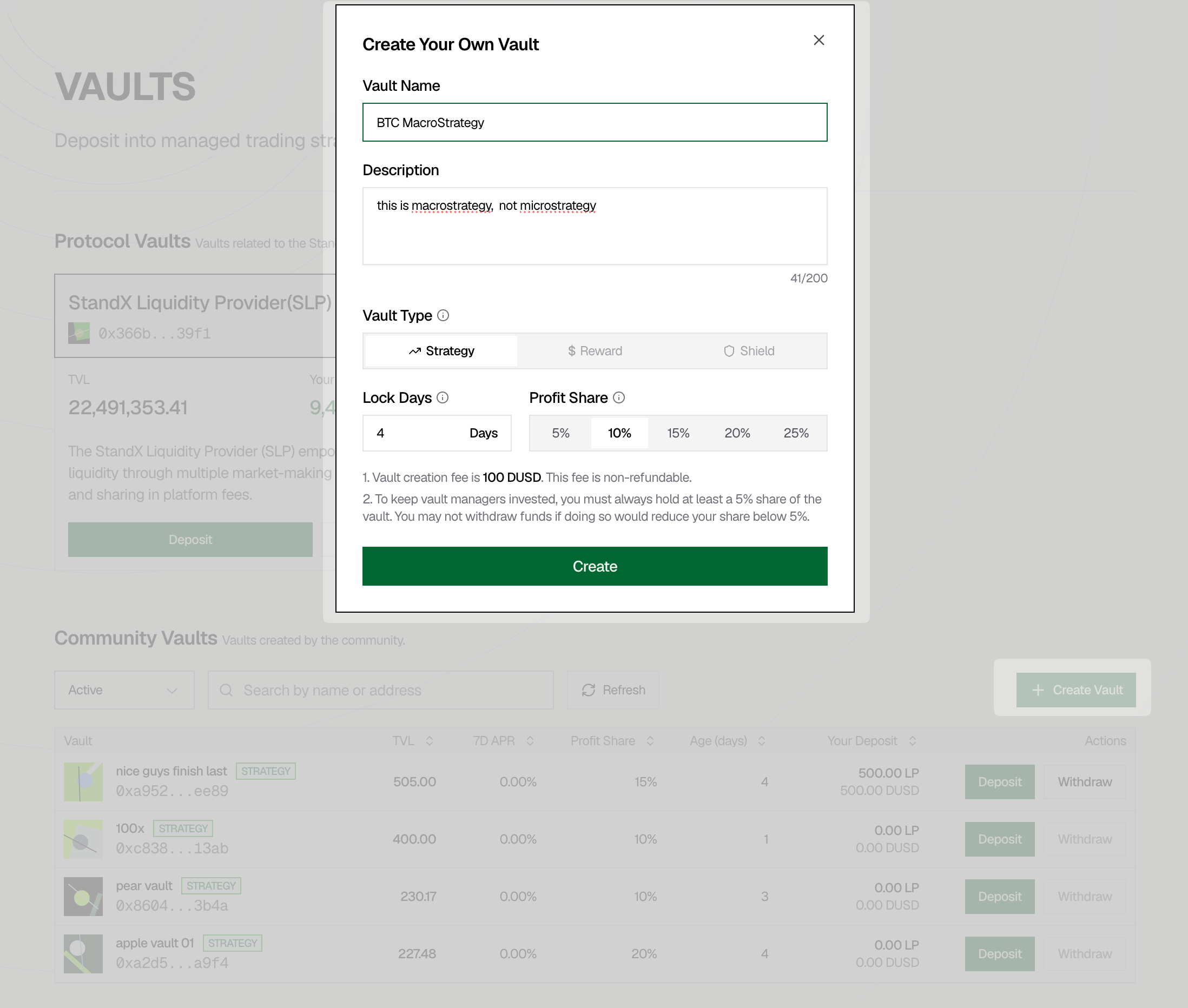
Task: Focus the Description text area
Action: point(595,226)
